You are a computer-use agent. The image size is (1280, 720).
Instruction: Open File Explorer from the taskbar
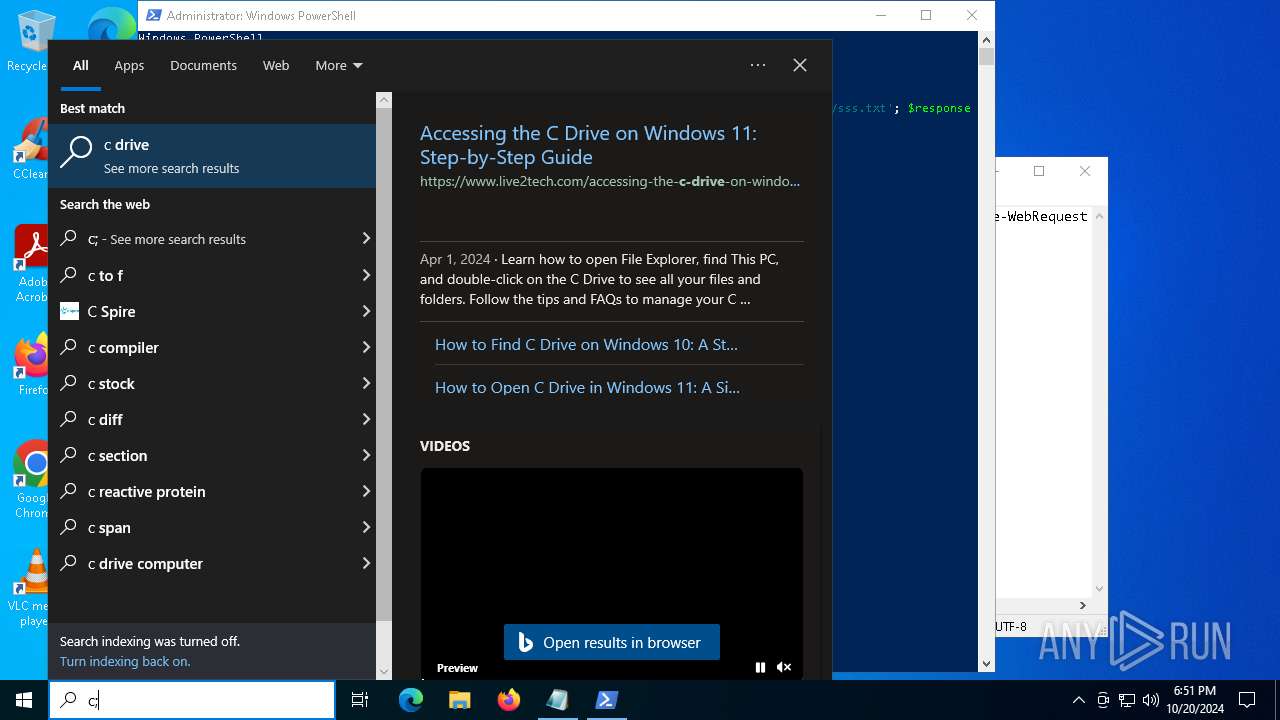point(459,700)
